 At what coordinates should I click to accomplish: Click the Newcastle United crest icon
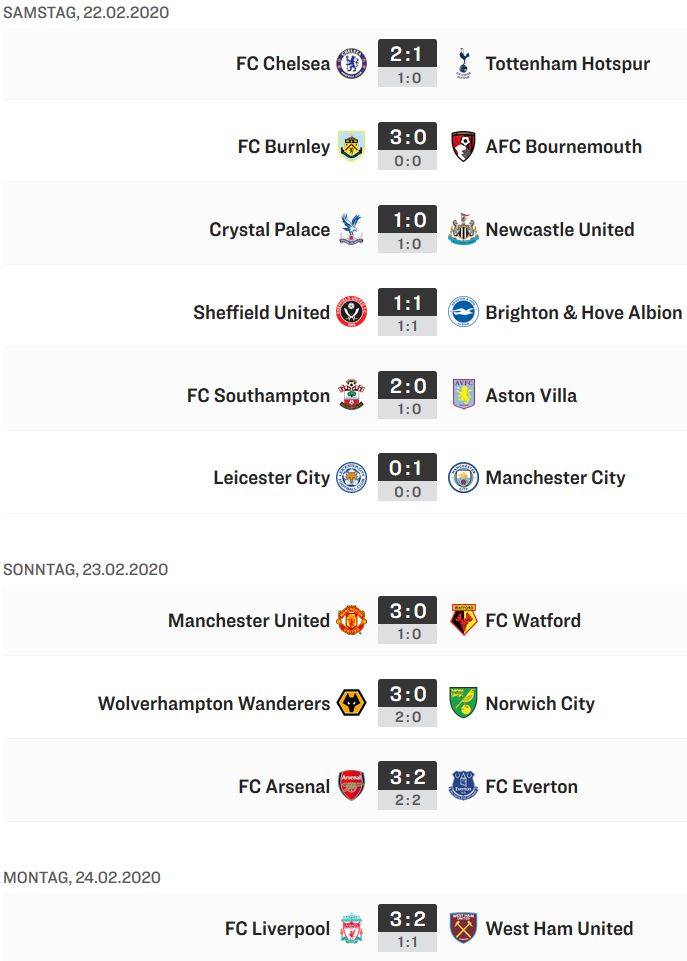pos(463,229)
